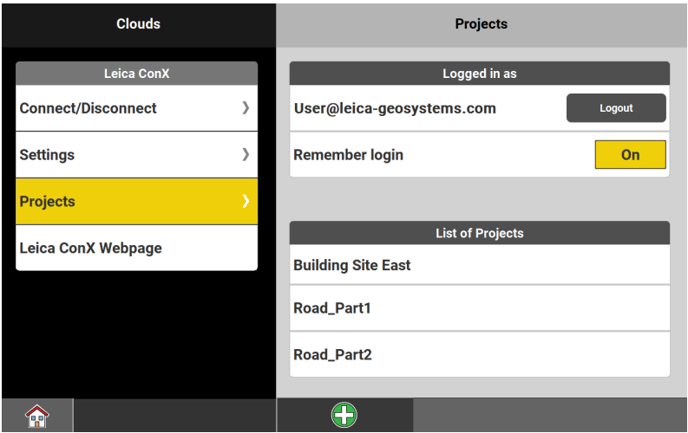
Task: Select the Building Site East project
Action: [352, 265]
